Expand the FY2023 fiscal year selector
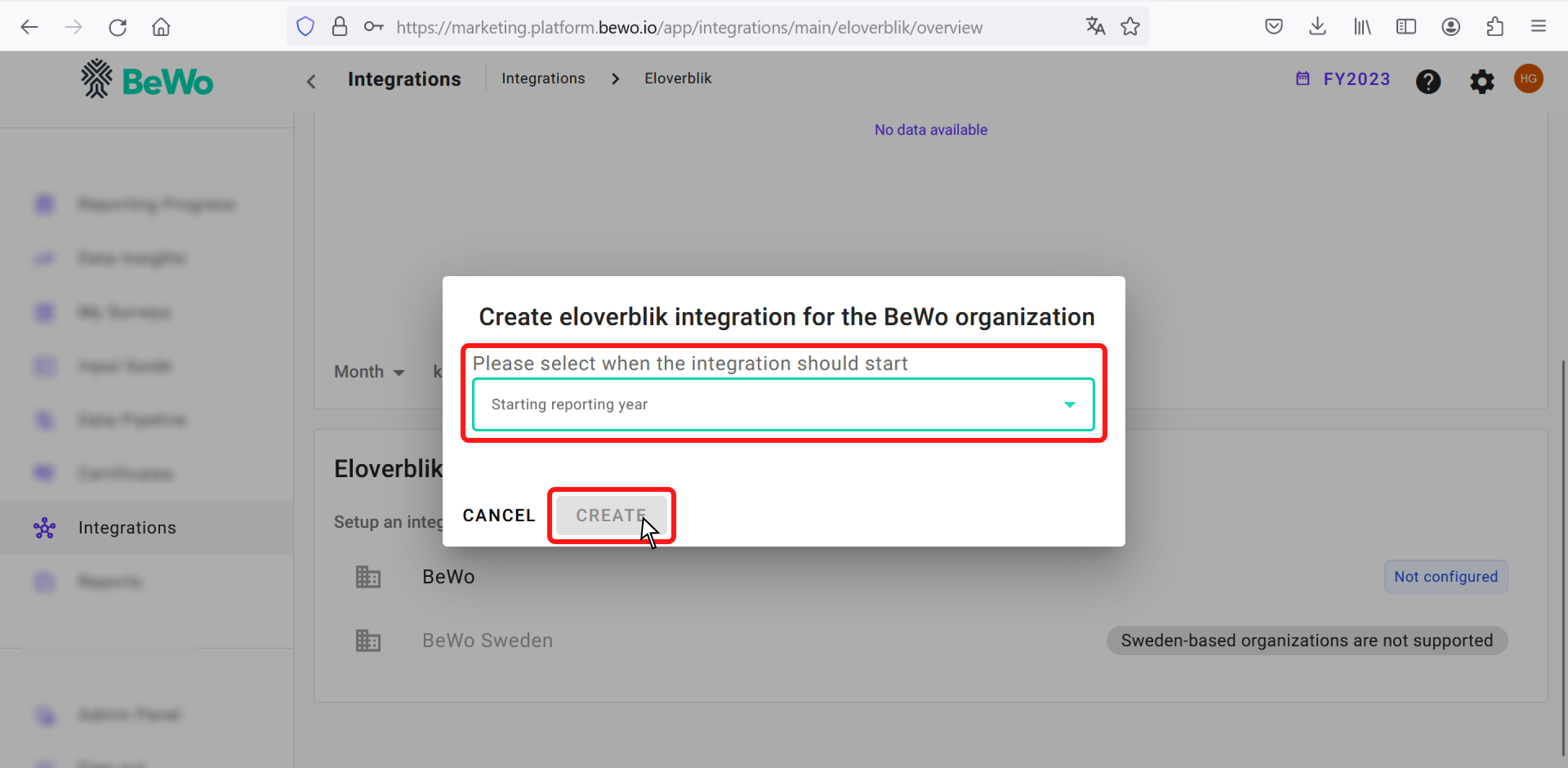1568x768 pixels. (x=1344, y=79)
